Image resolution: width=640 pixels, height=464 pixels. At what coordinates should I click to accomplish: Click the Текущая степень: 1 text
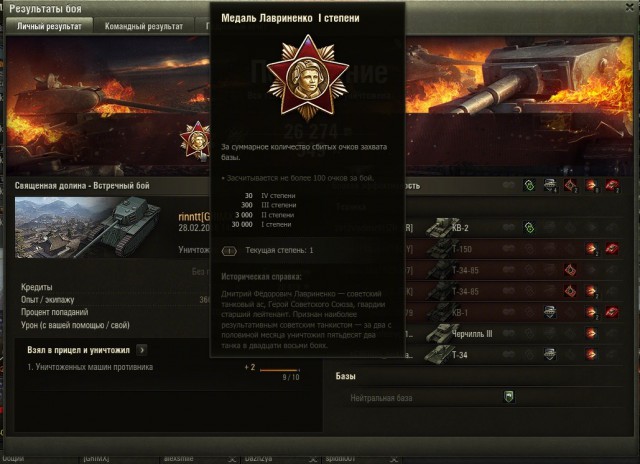tap(279, 251)
